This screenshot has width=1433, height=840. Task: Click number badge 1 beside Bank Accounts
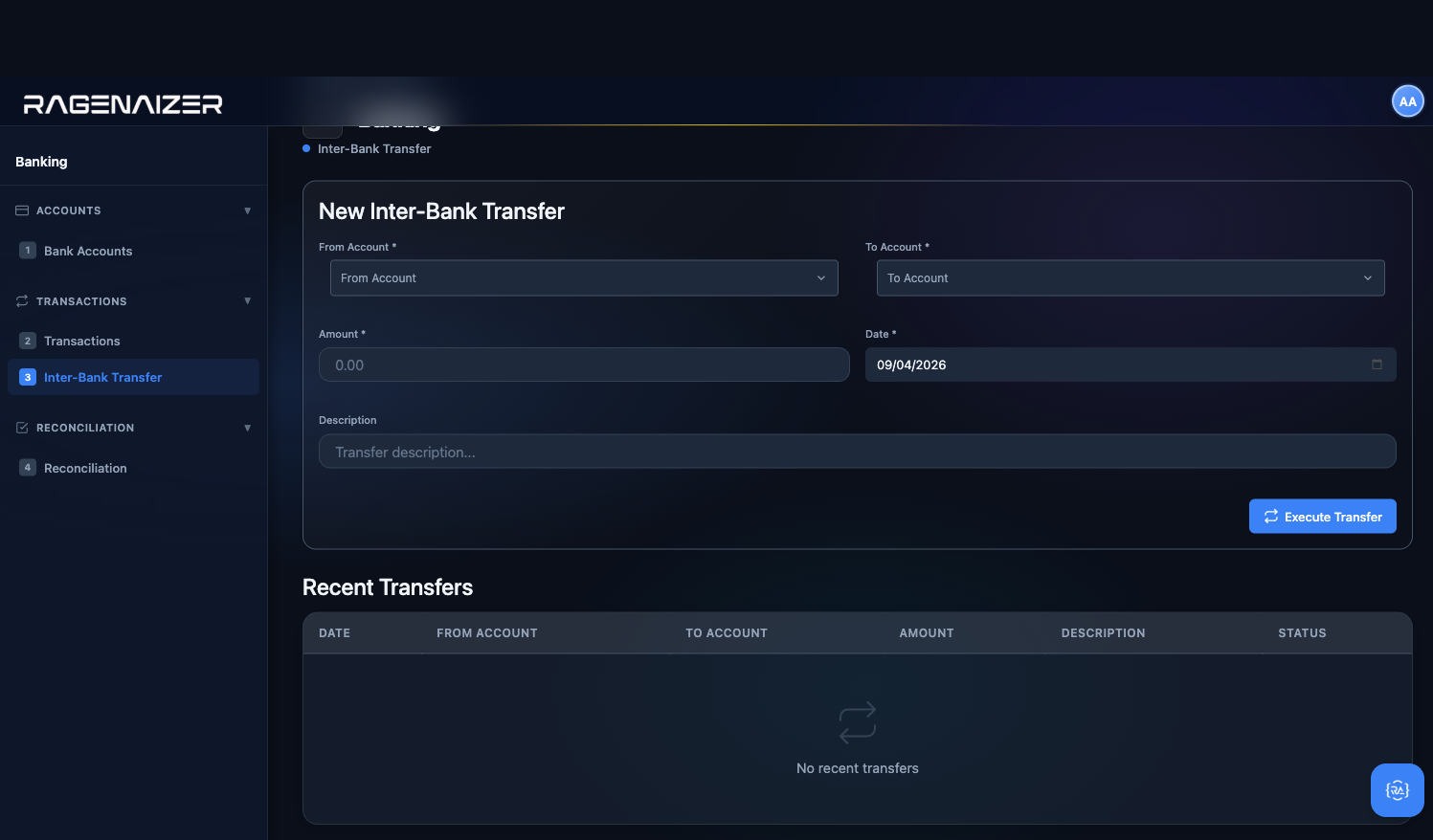(28, 251)
